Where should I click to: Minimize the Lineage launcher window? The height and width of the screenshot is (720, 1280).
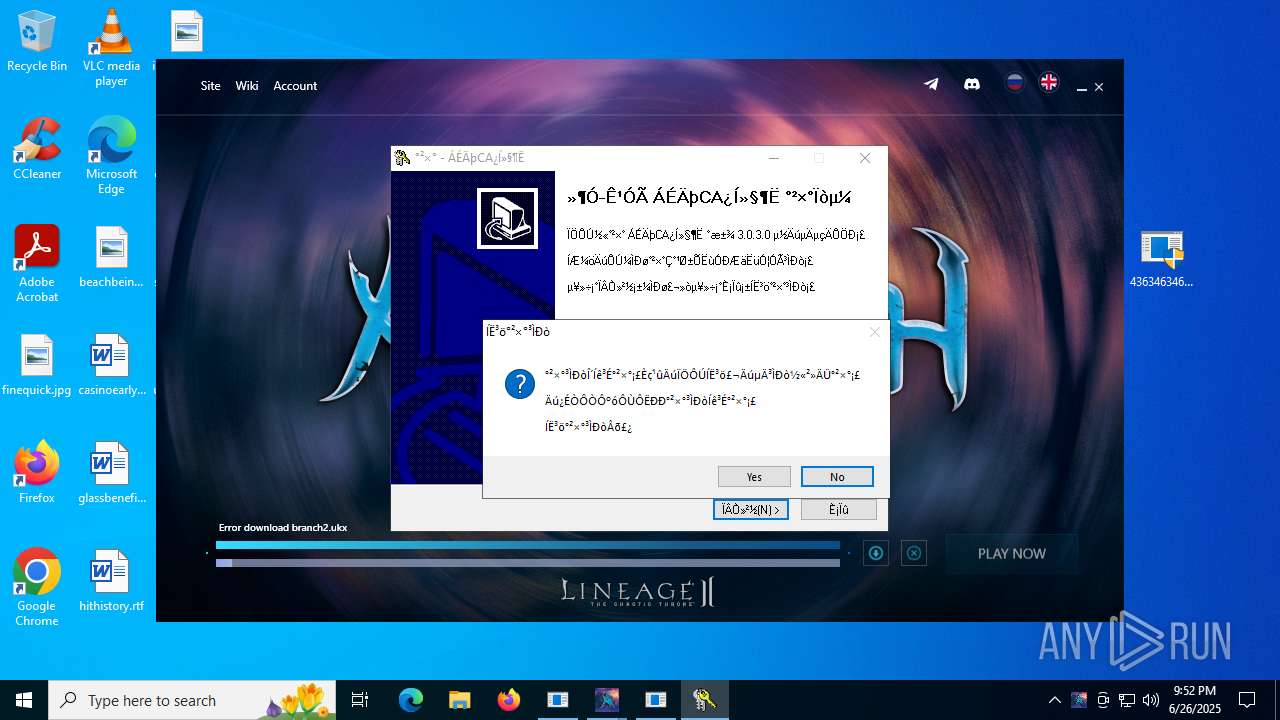click(x=1081, y=88)
